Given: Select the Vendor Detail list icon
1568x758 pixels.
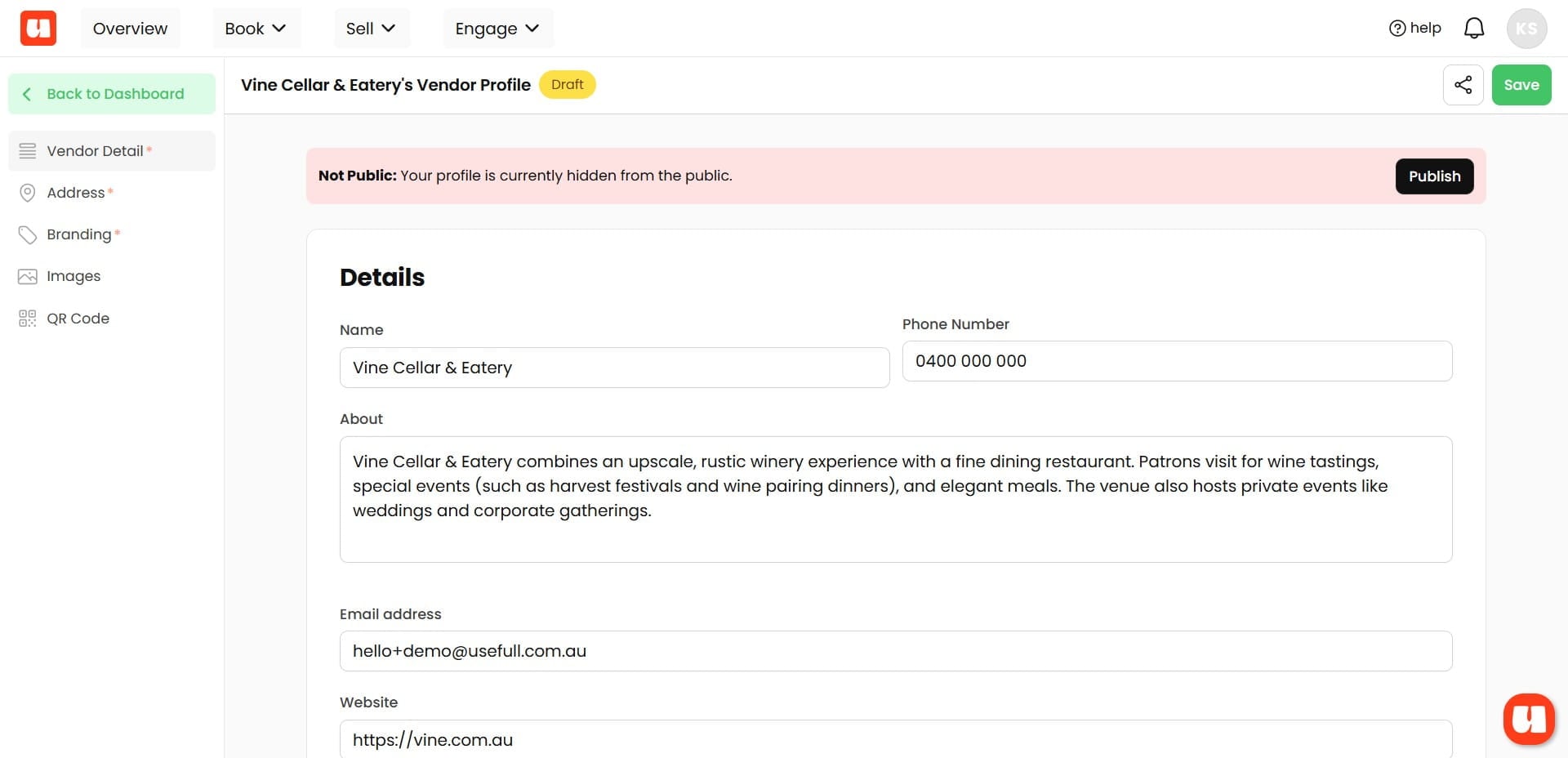Looking at the screenshot, I should (x=27, y=150).
